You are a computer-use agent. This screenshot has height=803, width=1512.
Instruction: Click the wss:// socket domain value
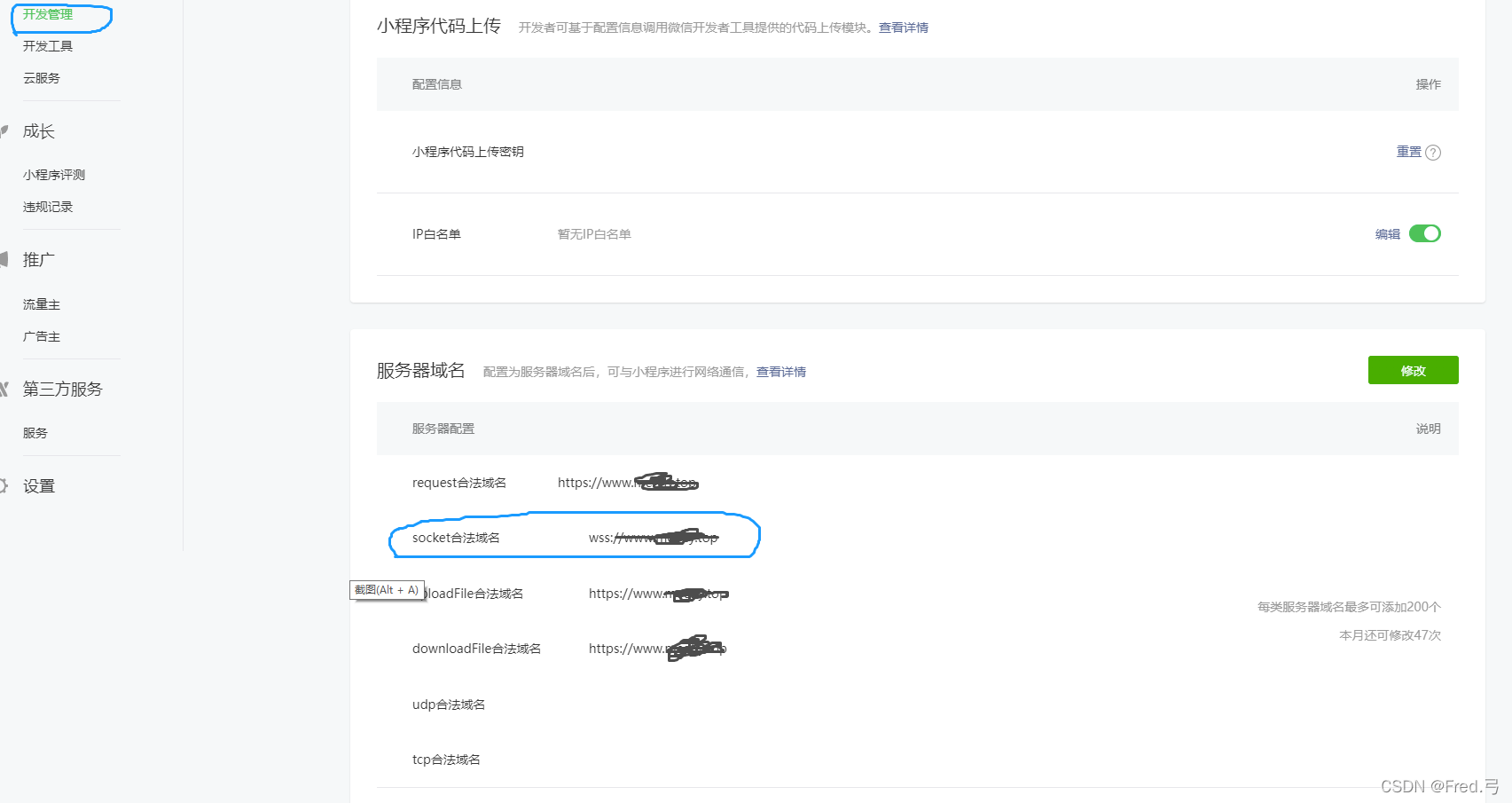pos(654,538)
